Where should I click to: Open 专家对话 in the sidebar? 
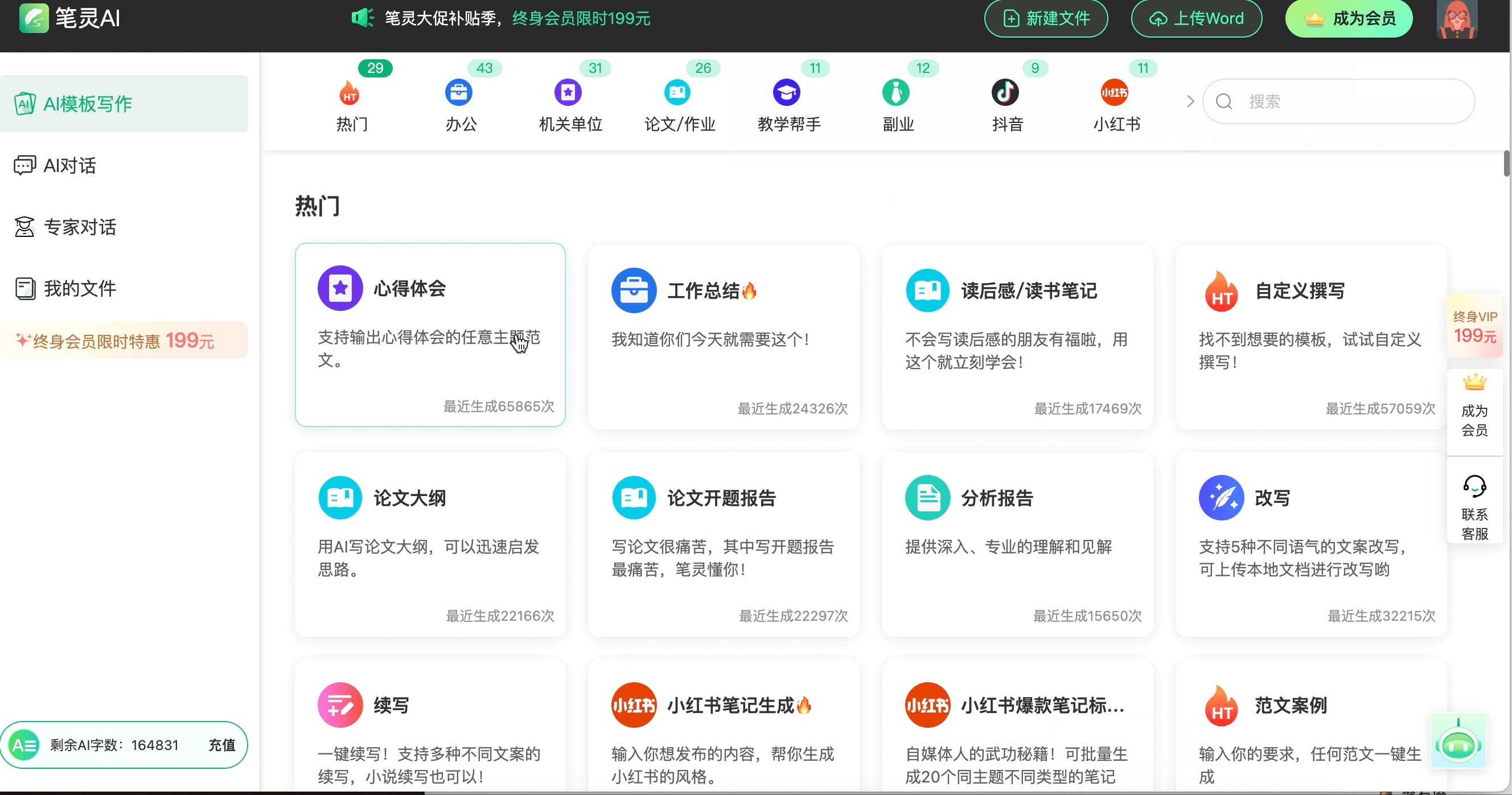24,227
